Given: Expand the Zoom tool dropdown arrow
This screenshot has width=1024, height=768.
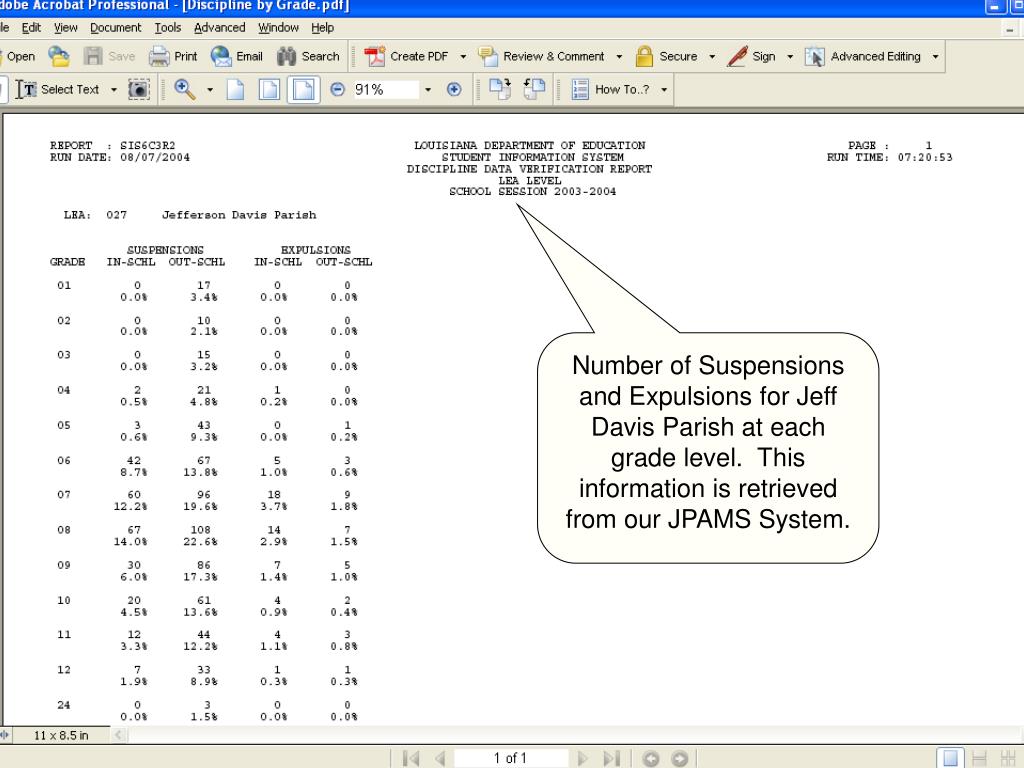Looking at the screenshot, I should [210, 89].
